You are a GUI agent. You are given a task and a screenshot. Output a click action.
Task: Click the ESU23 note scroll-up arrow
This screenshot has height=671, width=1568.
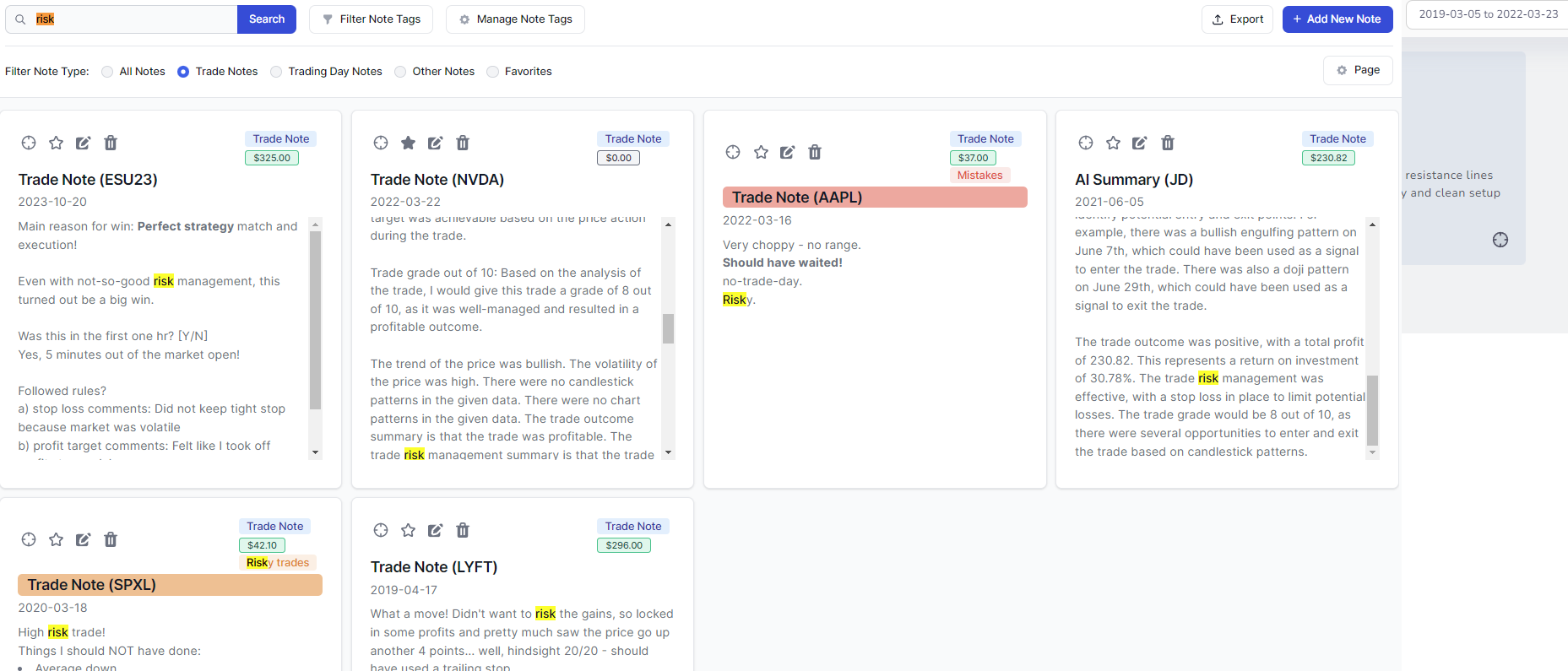tap(316, 224)
